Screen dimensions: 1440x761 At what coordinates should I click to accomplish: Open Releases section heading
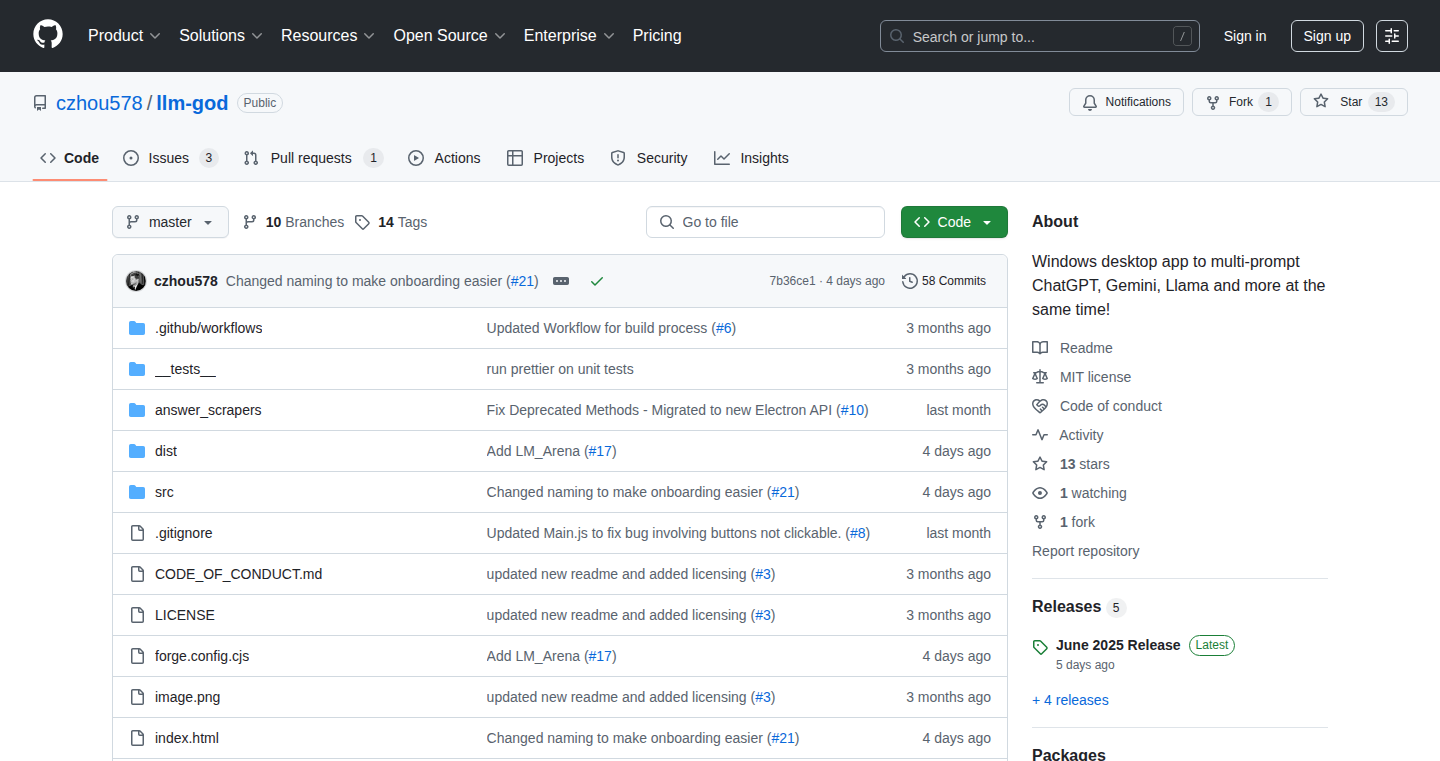pos(1066,607)
